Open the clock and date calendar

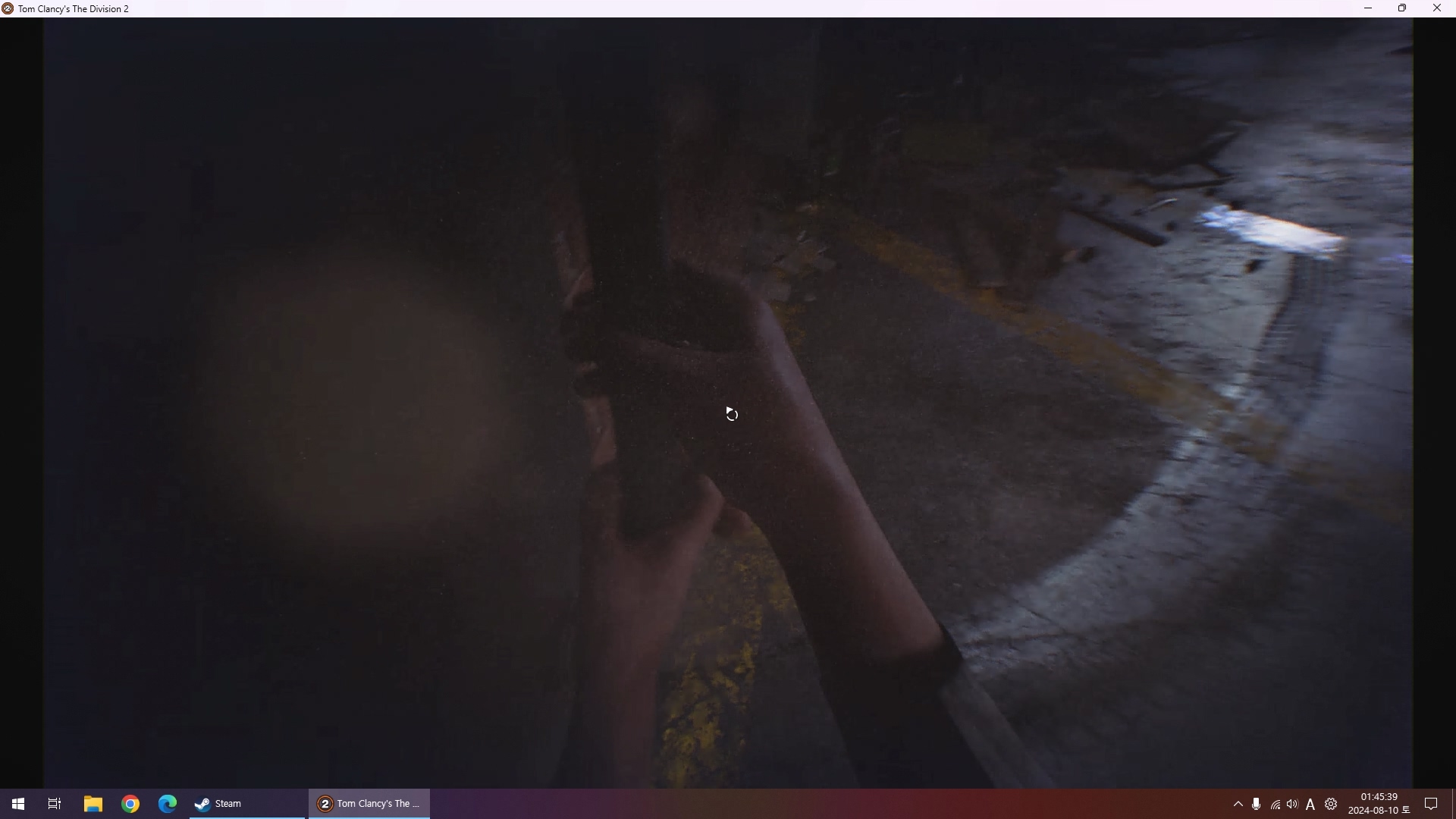click(1379, 804)
